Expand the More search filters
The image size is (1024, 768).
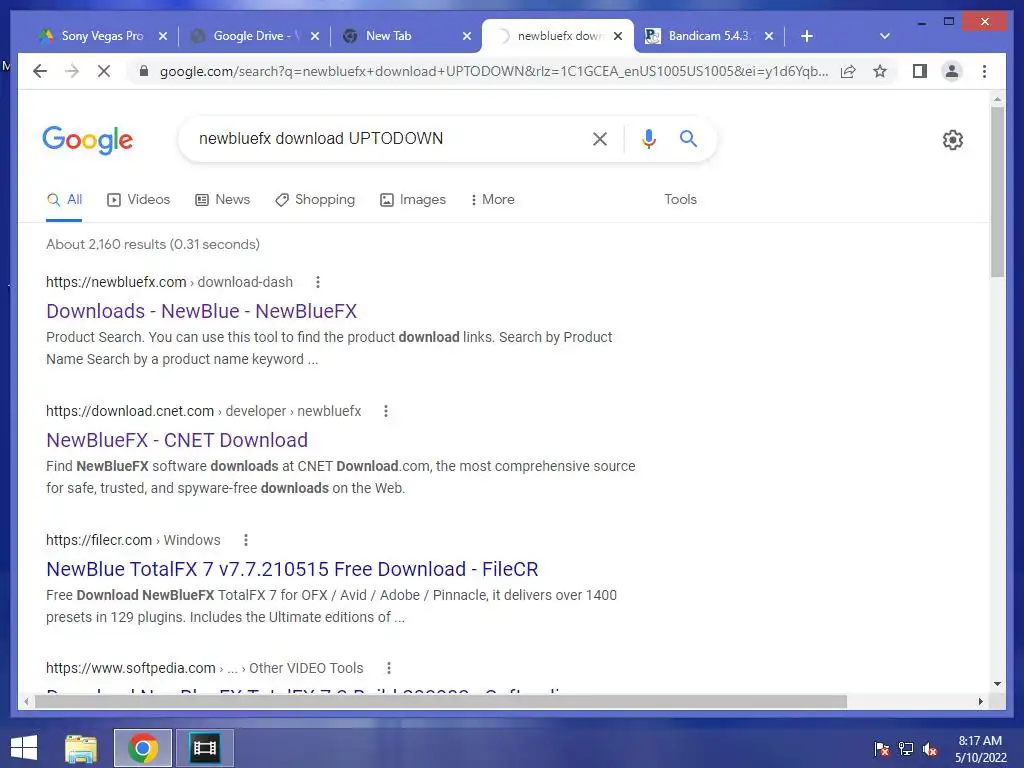coord(492,199)
